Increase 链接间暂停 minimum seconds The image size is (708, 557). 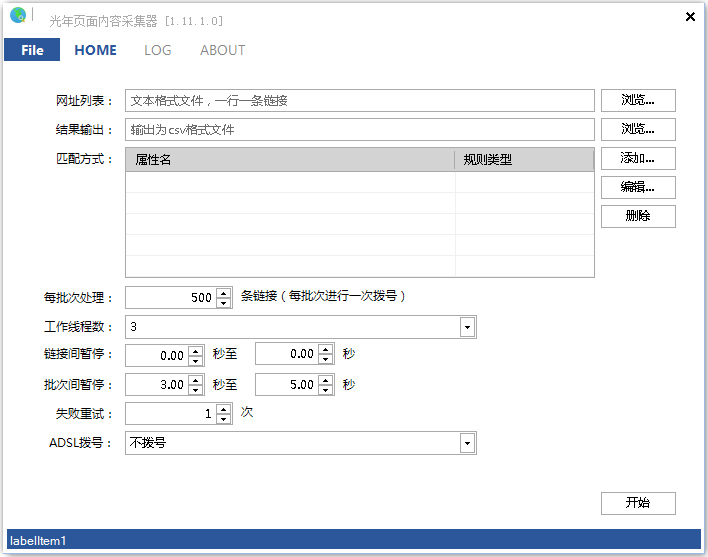(x=196, y=351)
